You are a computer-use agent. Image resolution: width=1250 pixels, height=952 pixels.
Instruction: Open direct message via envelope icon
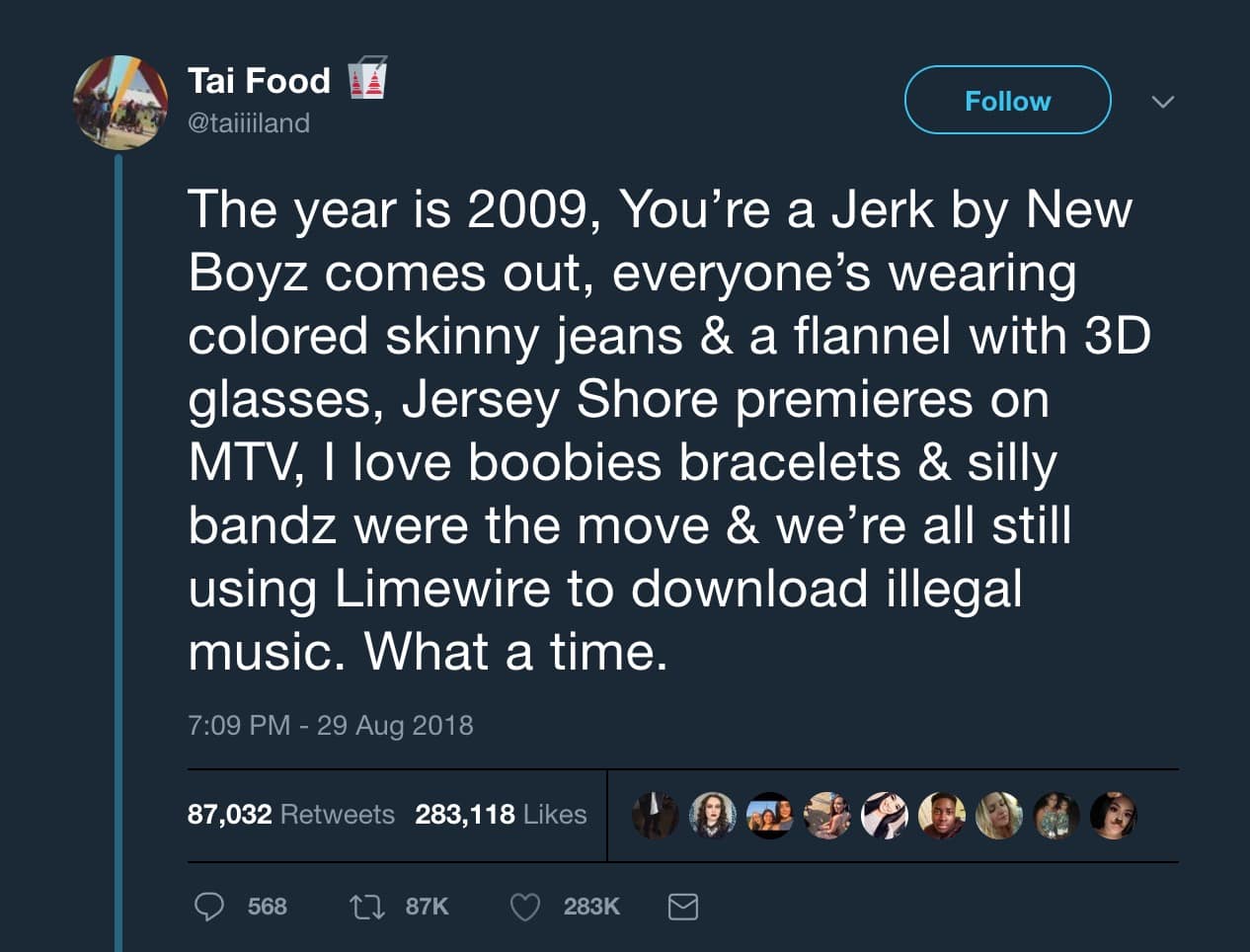pos(683,906)
